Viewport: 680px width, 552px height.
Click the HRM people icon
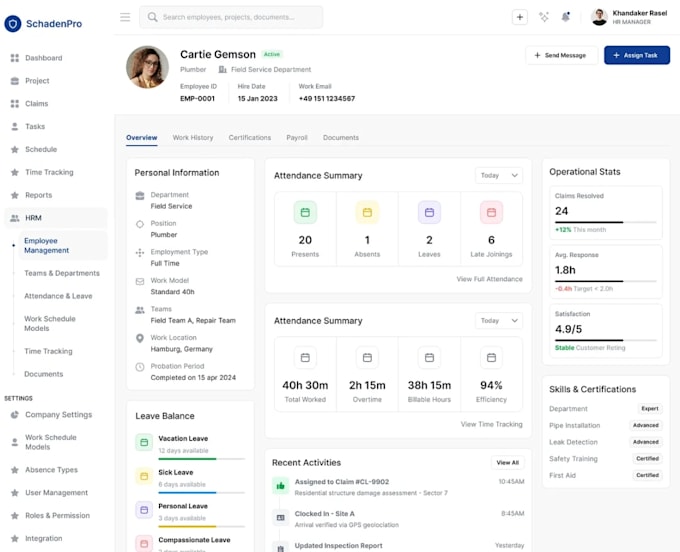point(15,218)
